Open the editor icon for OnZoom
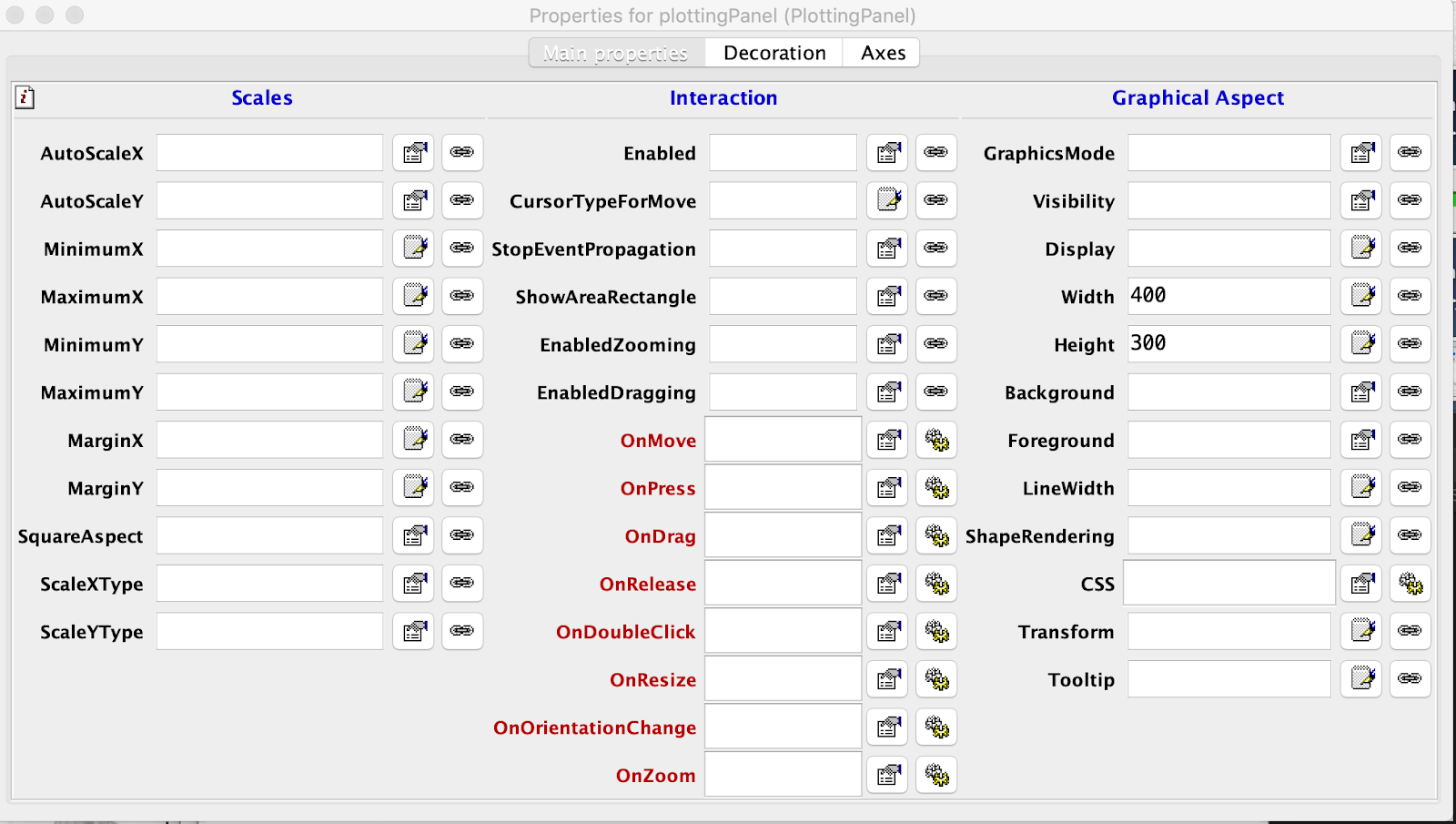Image resolution: width=1456 pixels, height=824 pixels. (887, 776)
